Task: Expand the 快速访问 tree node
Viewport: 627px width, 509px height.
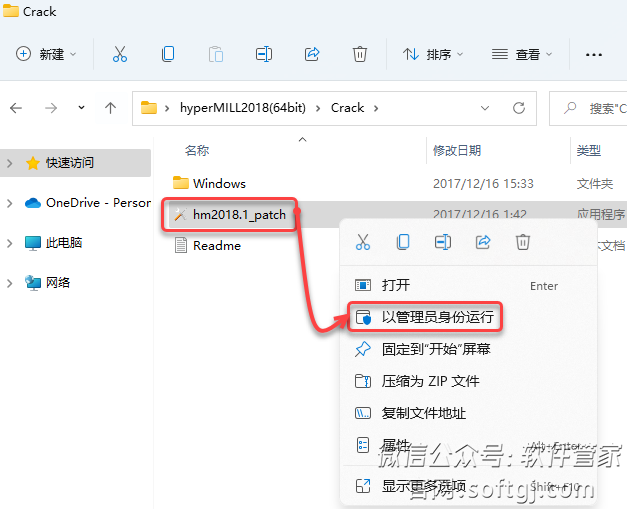Action: tap(10, 163)
